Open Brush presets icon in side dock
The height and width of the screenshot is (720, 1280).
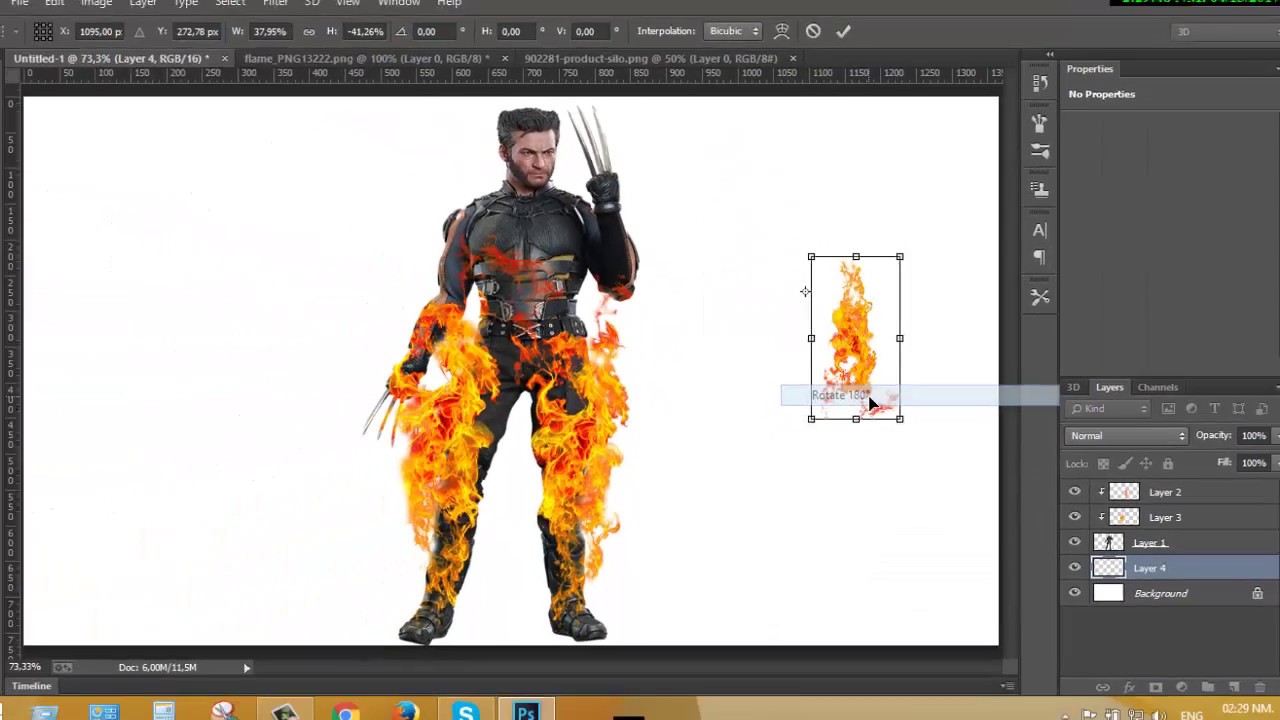click(x=1039, y=151)
